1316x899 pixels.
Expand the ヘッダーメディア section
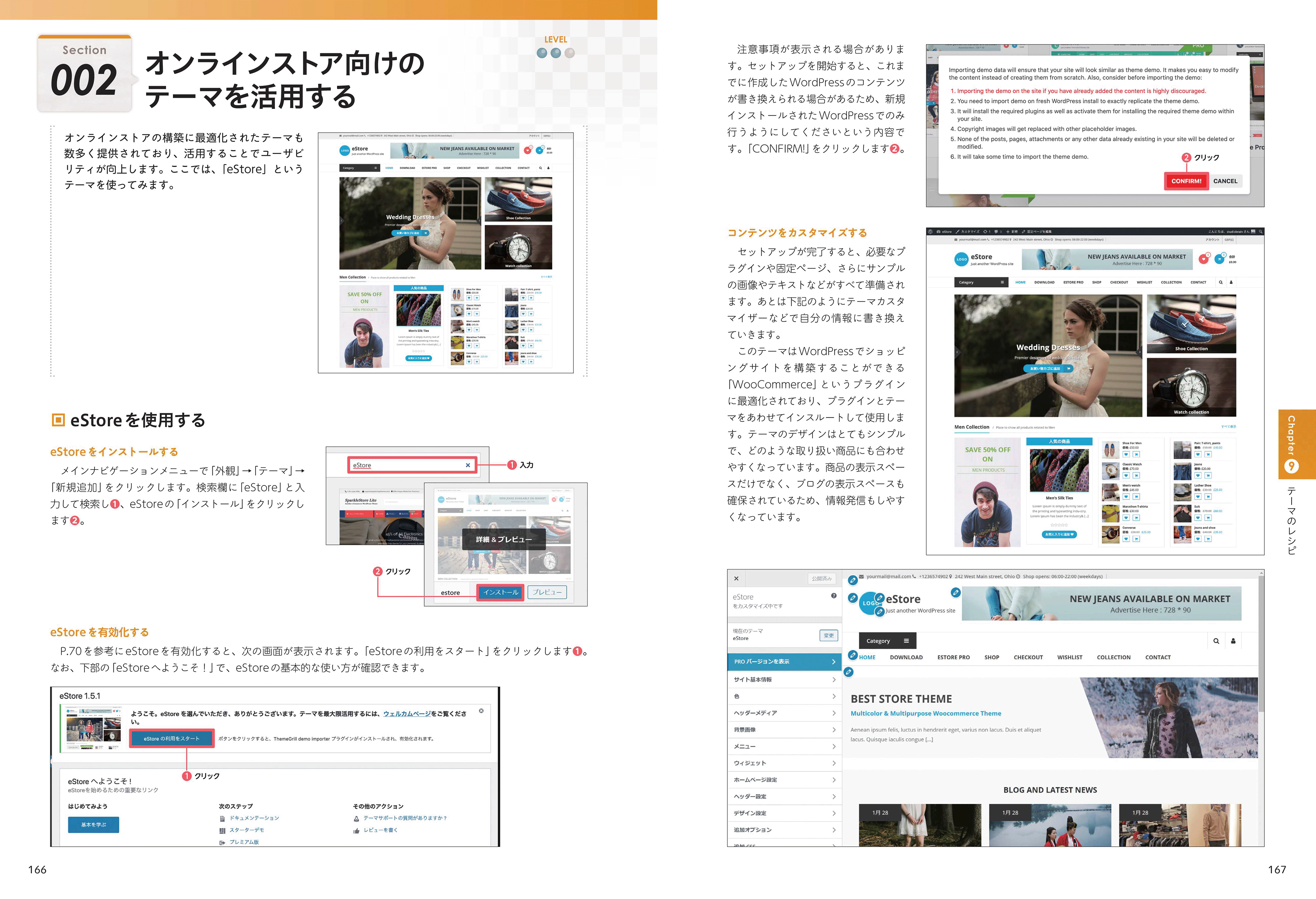tap(784, 713)
